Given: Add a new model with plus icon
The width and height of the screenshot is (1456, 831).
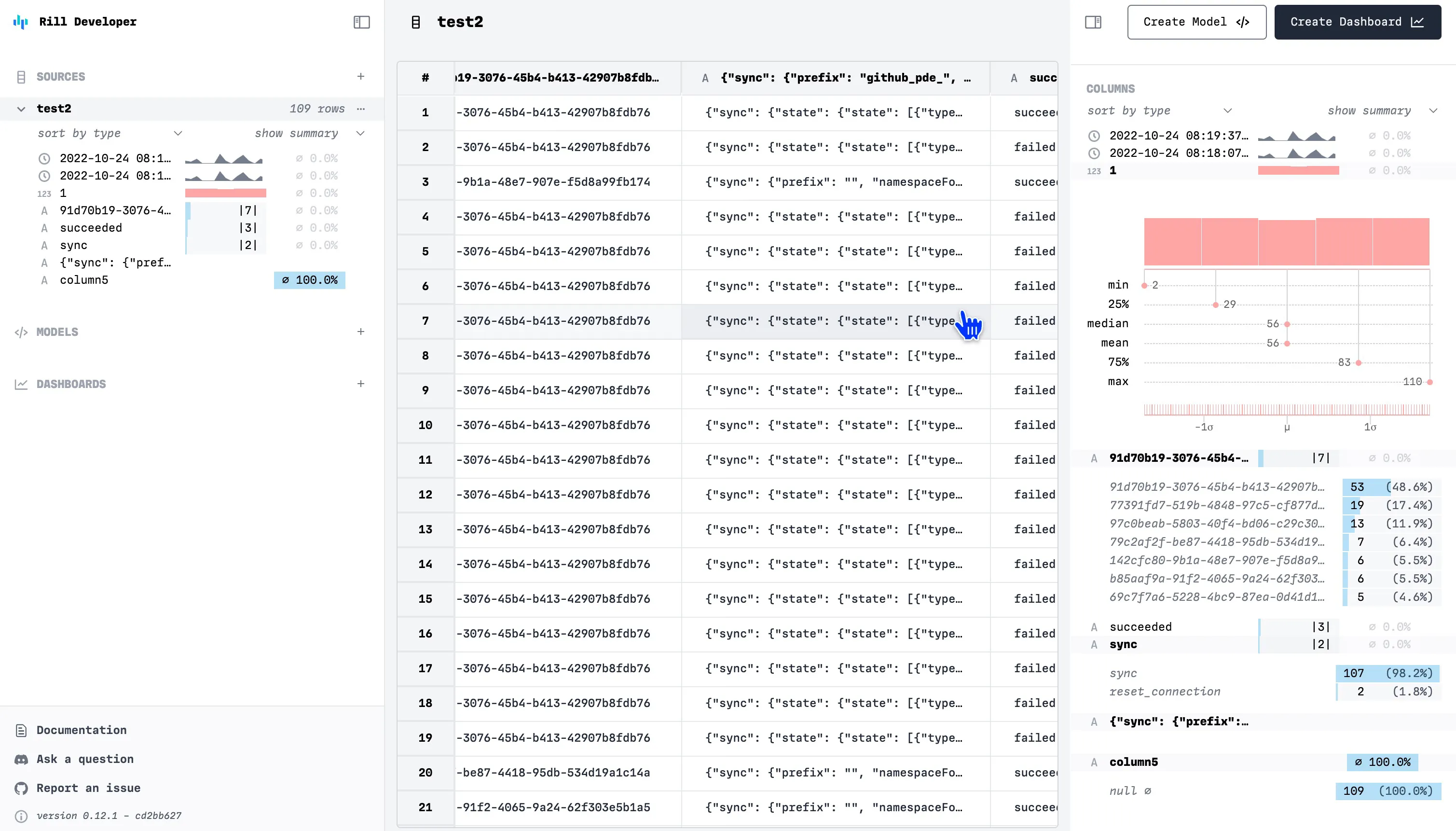Looking at the screenshot, I should click(x=360, y=332).
